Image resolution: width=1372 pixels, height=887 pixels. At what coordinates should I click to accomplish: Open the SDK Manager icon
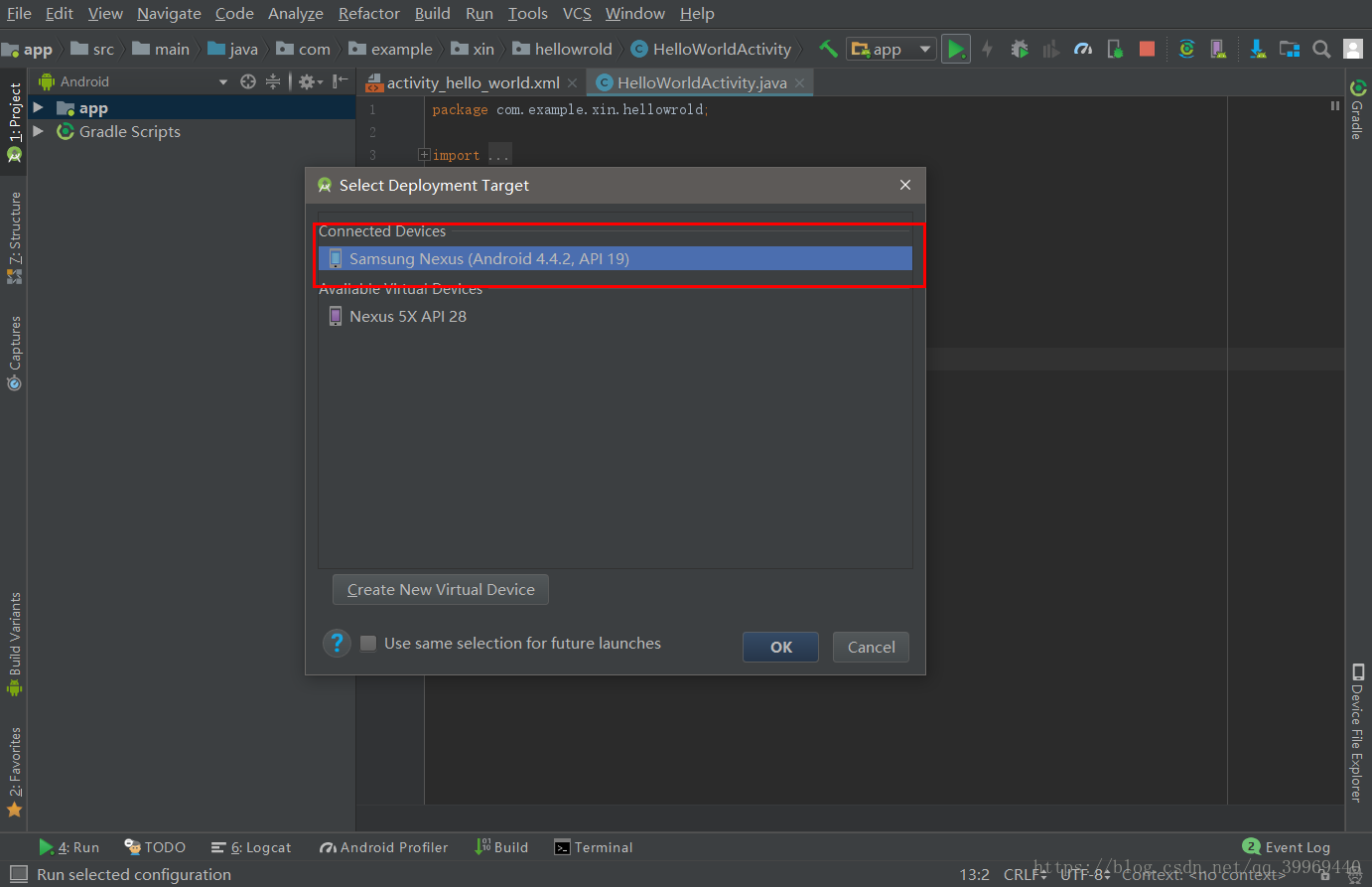coord(1258,49)
